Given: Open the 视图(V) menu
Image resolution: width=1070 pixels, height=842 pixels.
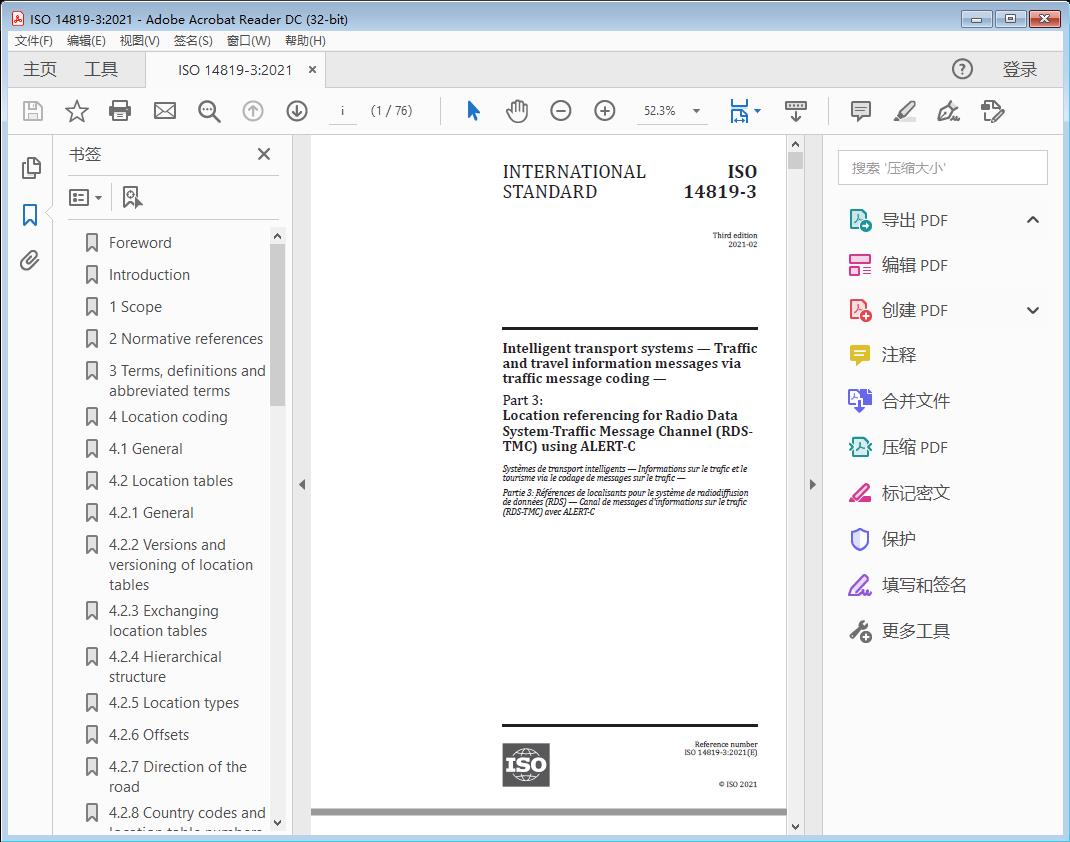Looking at the screenshot, I should (139, 40).
